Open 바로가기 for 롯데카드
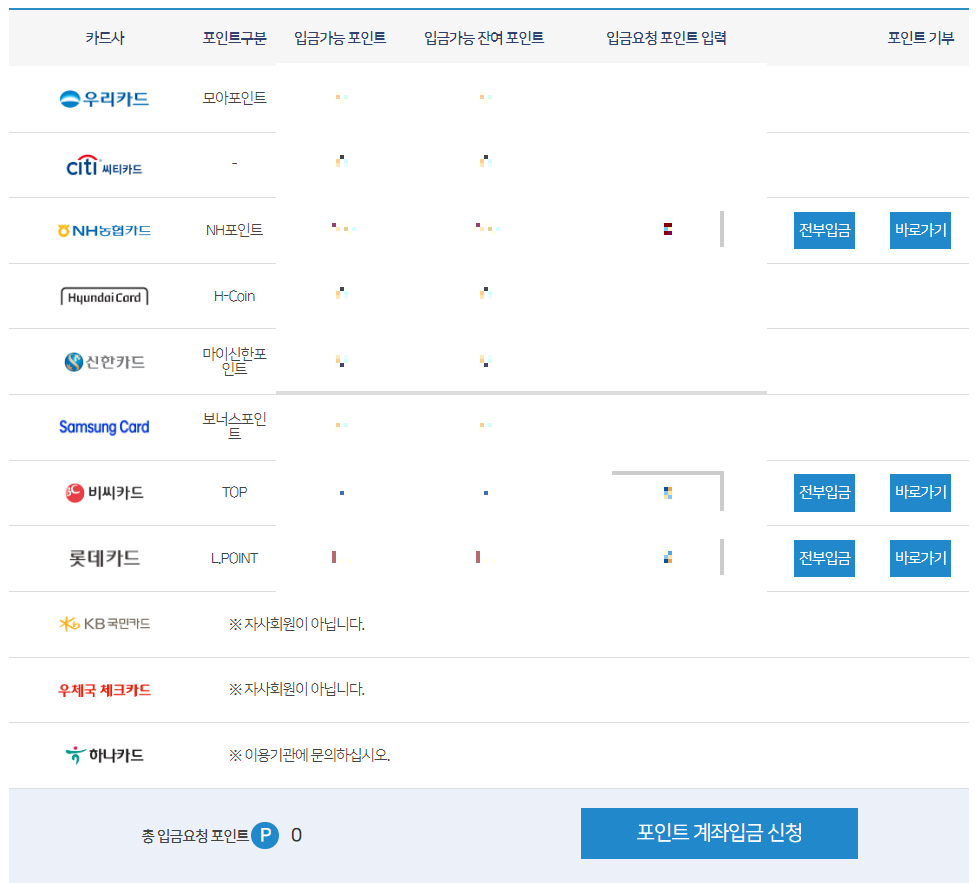This screenshot has width=978, height=883. [919, 558]
